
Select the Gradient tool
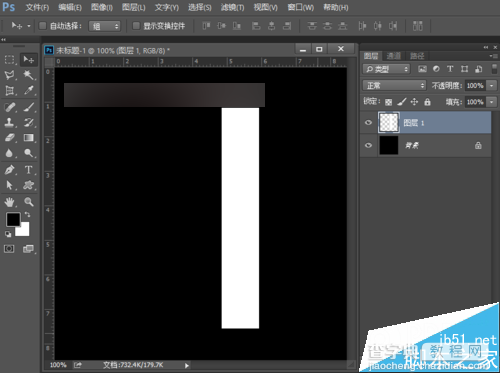point(29,138)
